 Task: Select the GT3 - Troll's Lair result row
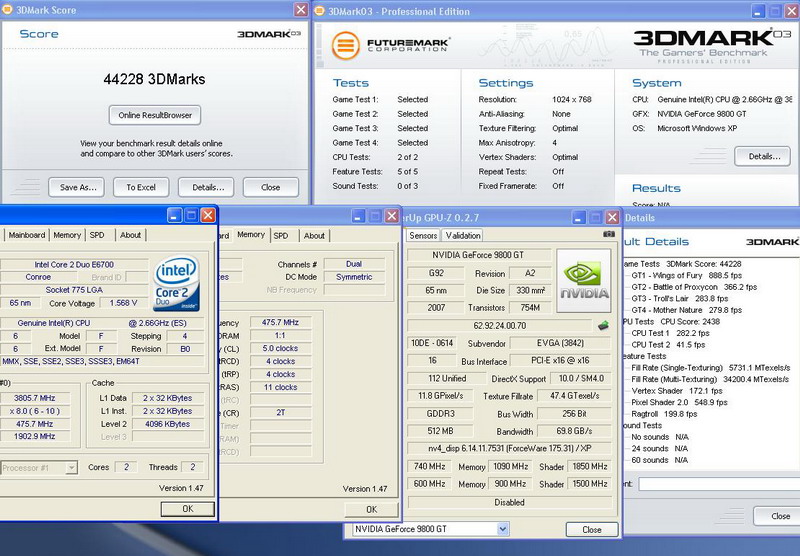pos(680,298)
